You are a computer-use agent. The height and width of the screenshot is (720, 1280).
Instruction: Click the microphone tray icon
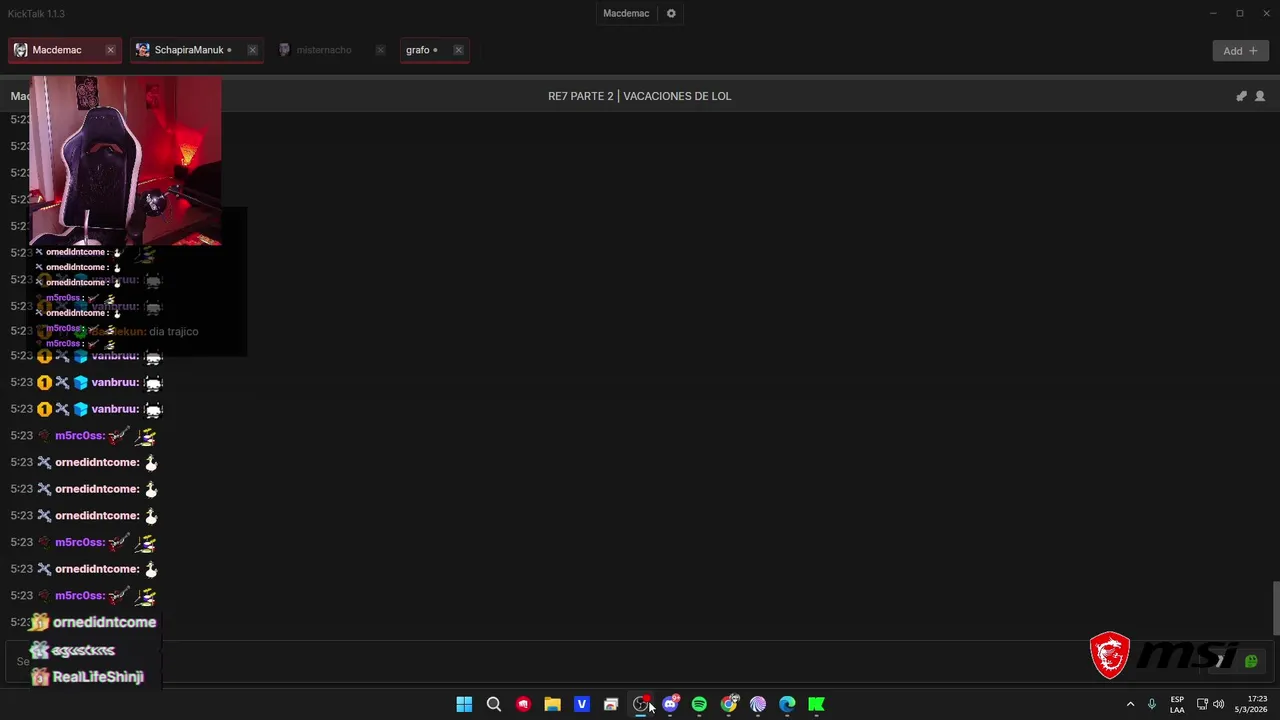click(x=1152, y=704)
